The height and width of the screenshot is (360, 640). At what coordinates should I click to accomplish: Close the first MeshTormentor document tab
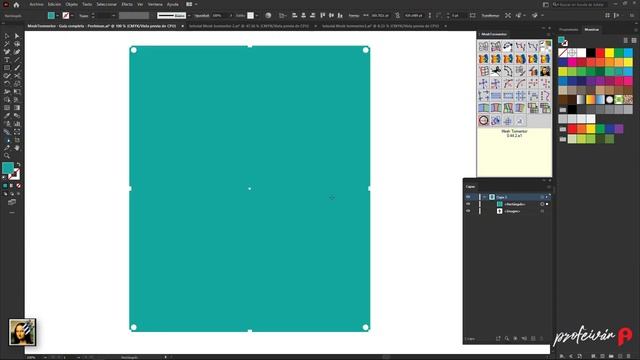[x=182, y=26]
